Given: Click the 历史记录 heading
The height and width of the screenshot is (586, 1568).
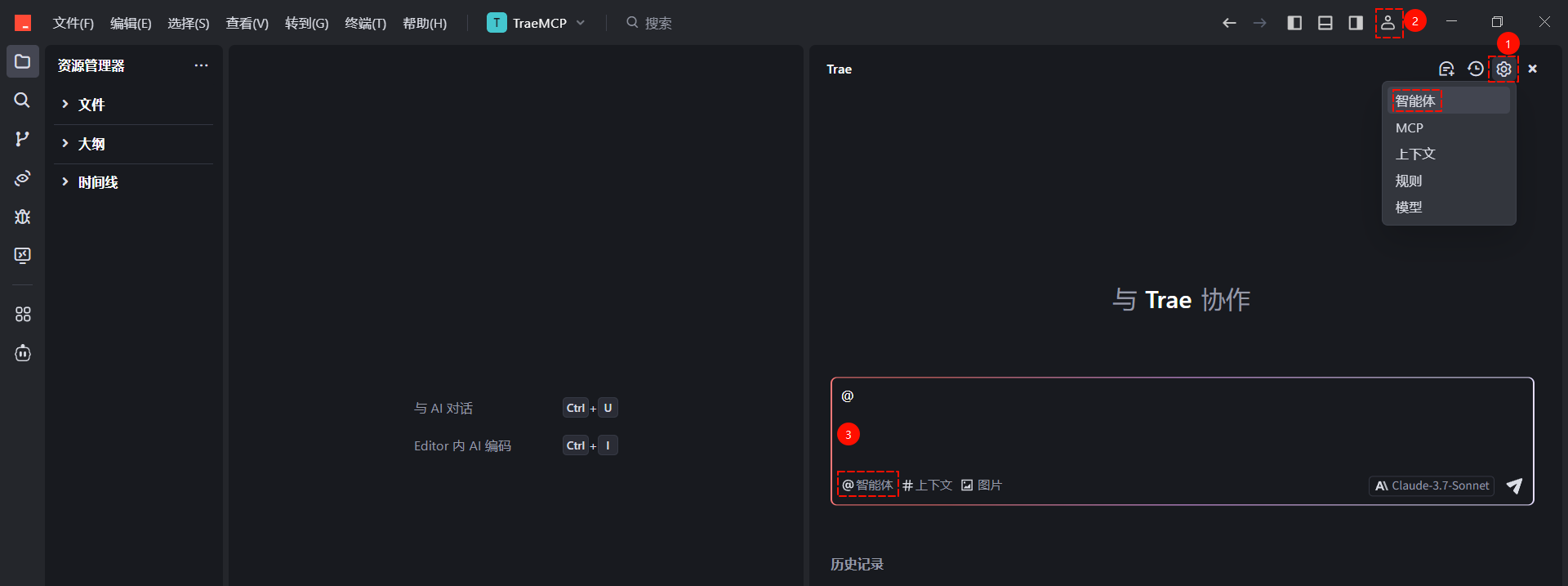Looking at the screenshot, I should click(857, 564).
